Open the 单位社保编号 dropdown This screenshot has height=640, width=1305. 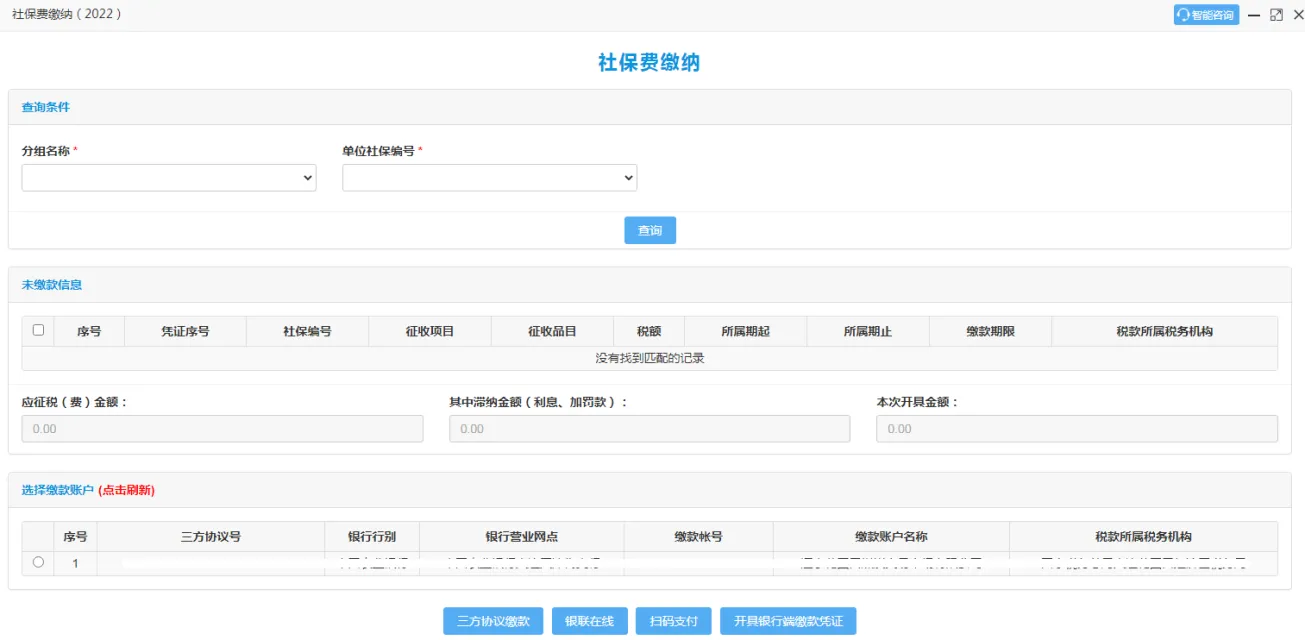click(489, 178)
